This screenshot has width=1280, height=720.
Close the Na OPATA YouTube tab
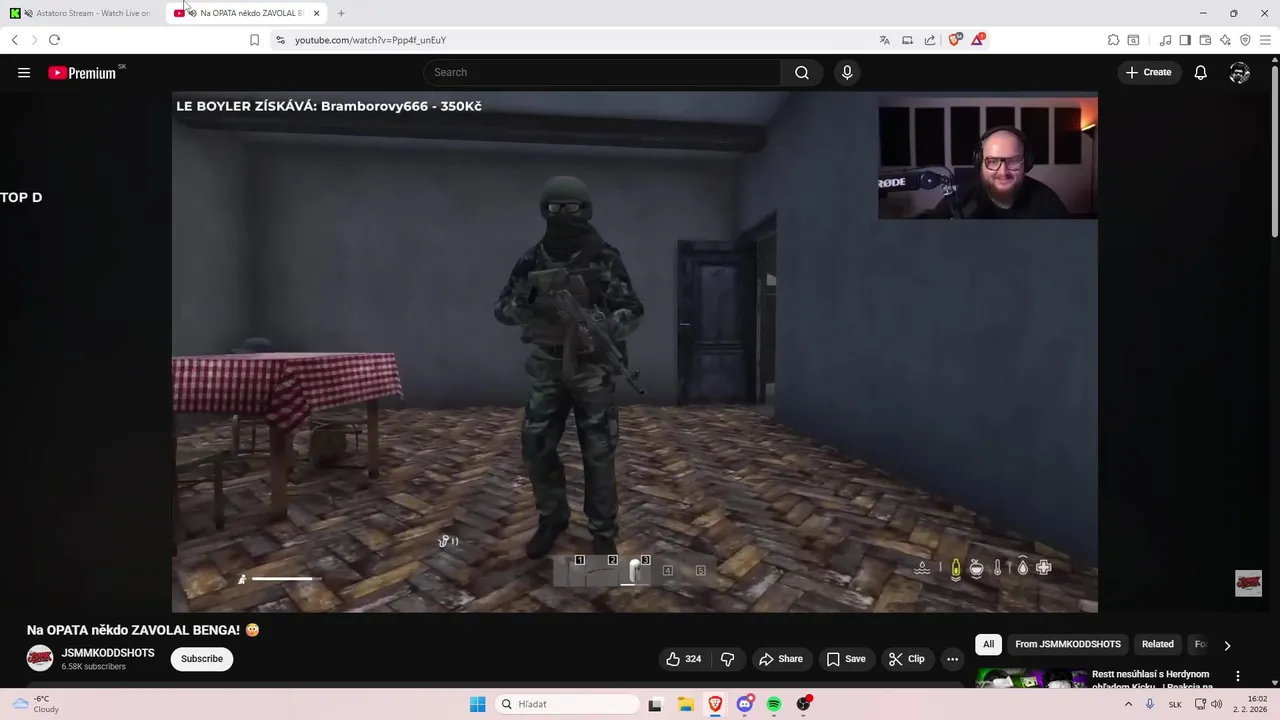tap(317, 13)
